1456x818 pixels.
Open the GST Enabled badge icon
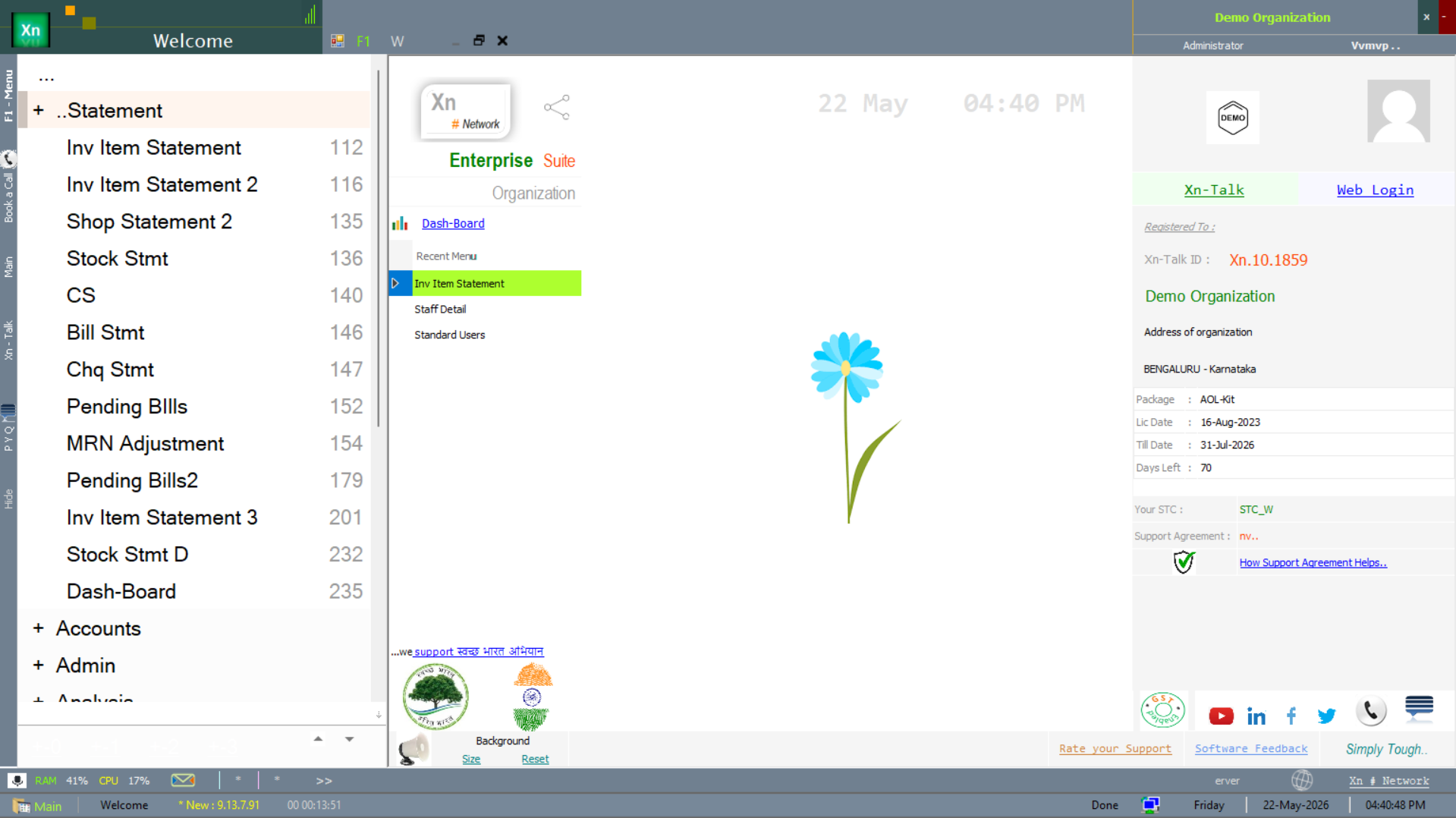point(1162,710)
